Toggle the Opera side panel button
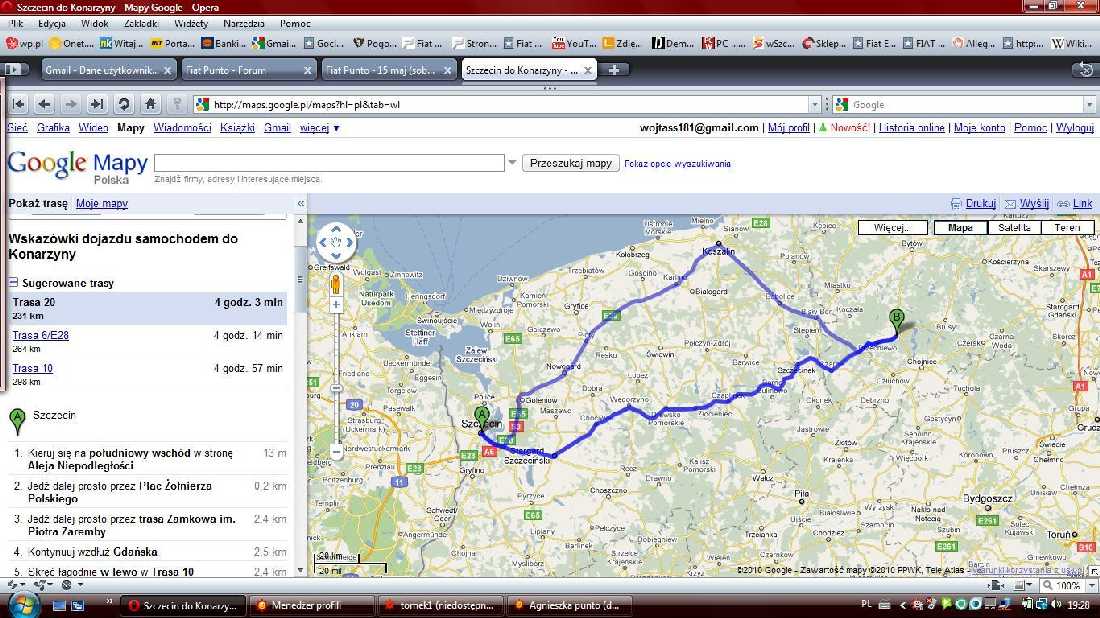The width and height of the screenshot is (1100, 618). (x=13, y=69)
